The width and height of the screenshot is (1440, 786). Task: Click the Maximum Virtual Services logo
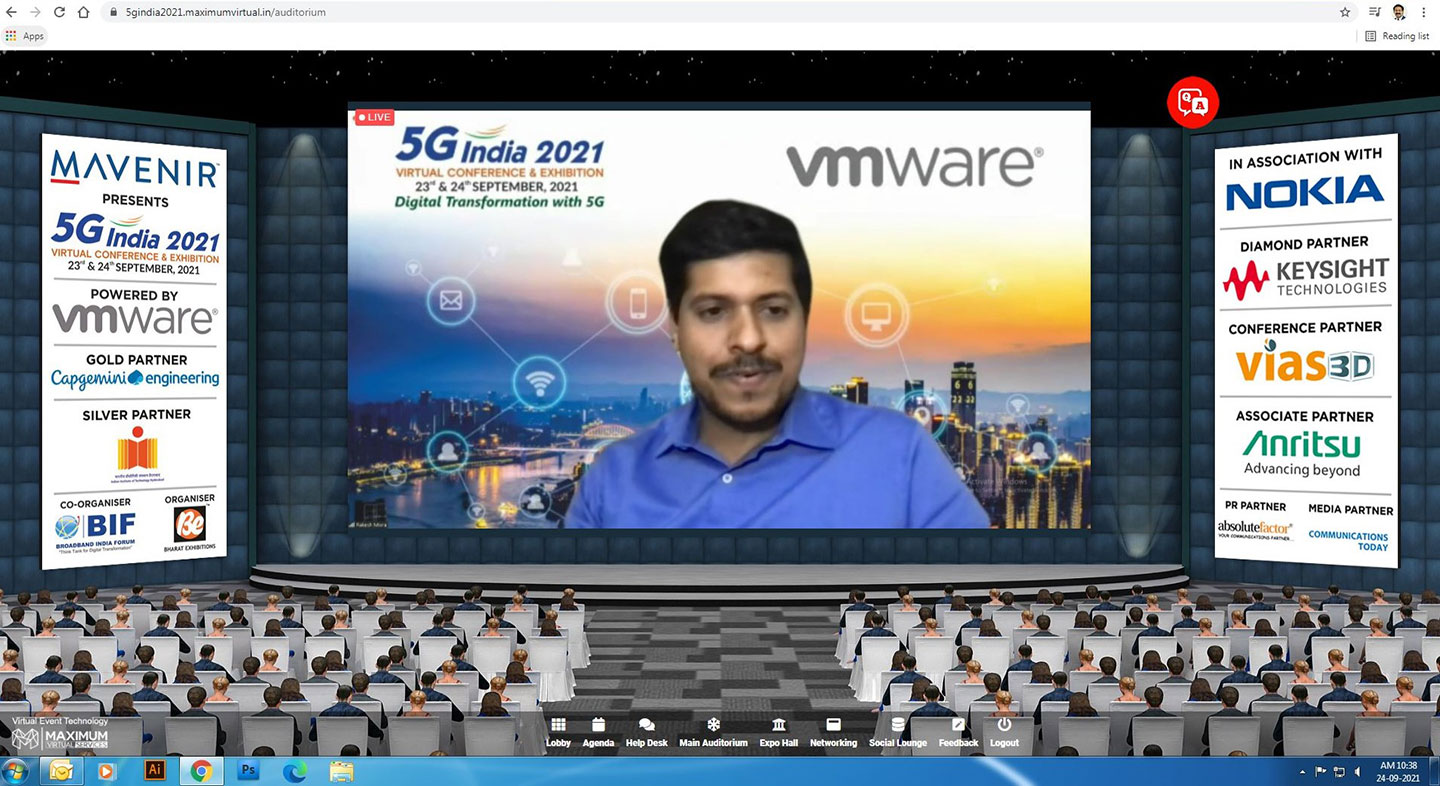[60, 738]
